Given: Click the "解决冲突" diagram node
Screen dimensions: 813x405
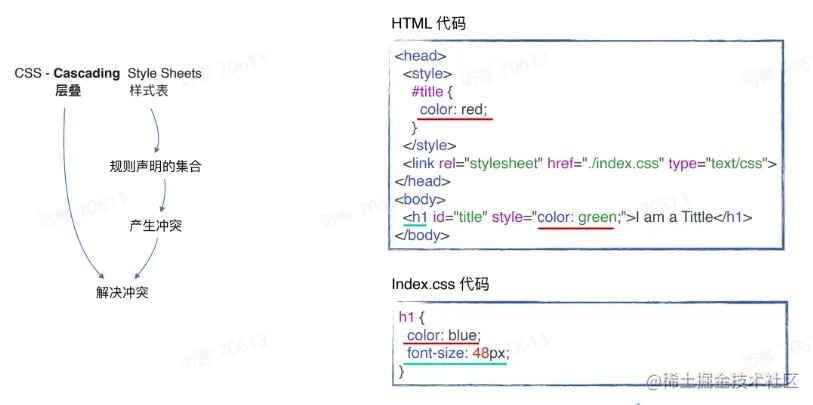Looking at the screenshot, I should point(122,292).
